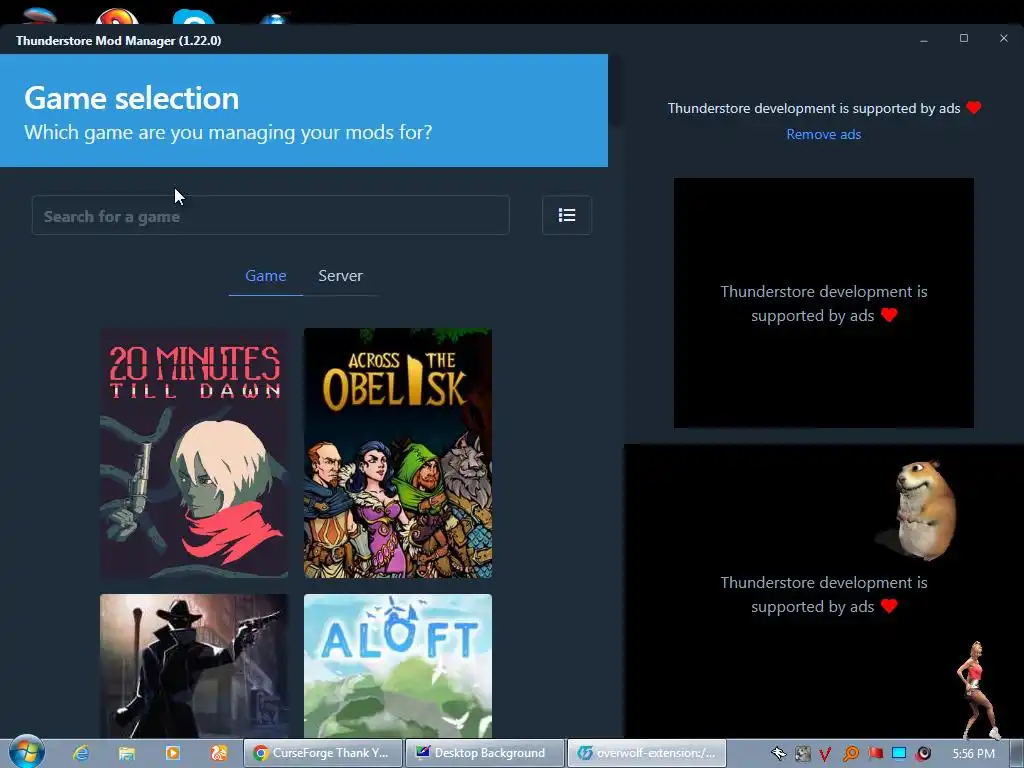Click the dancing woman desktop figure

(x=978, y=689)
